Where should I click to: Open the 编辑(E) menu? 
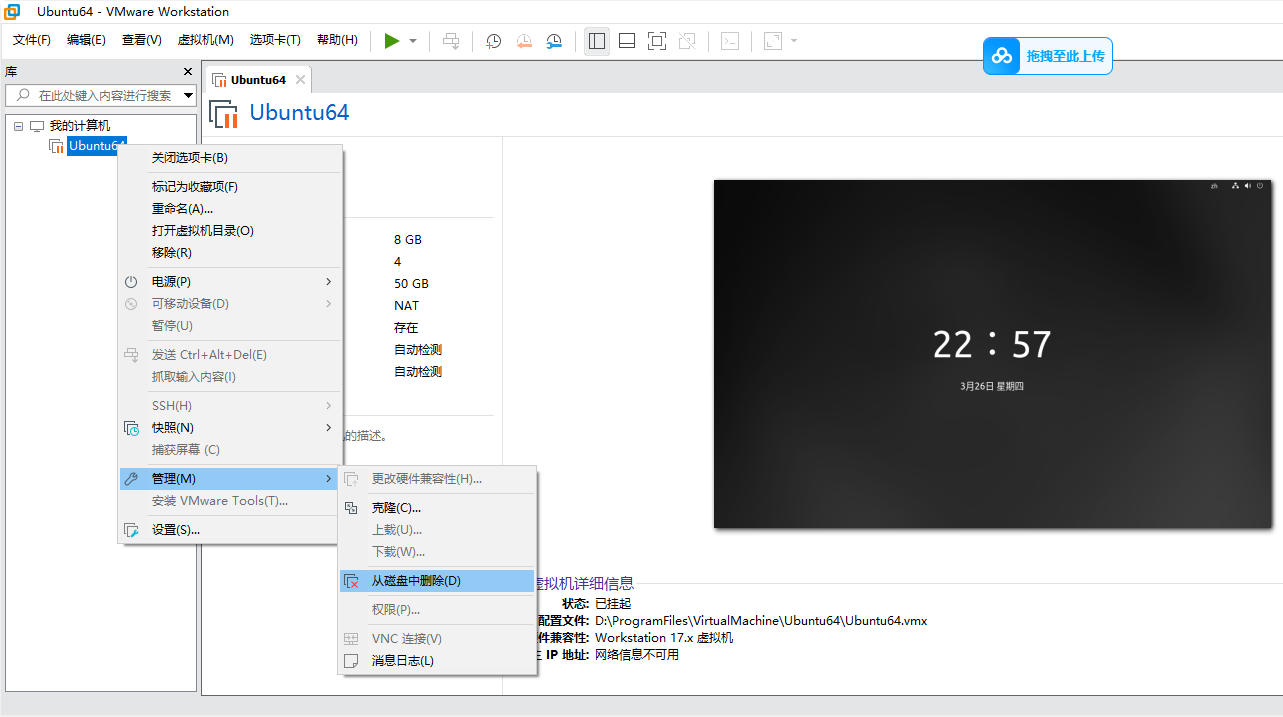click(86, 40)
